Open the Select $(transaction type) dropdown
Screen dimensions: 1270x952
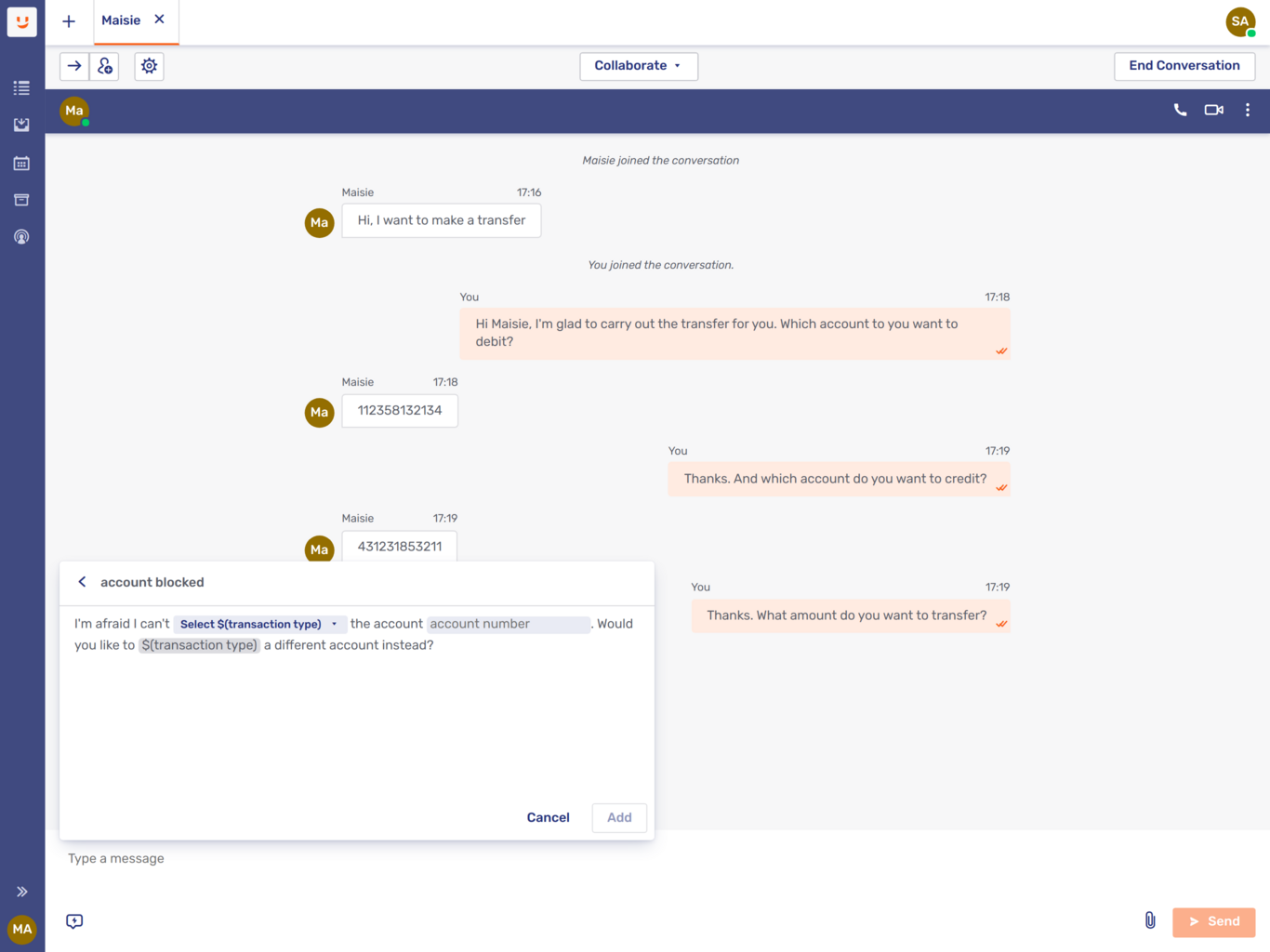(258, 624)
